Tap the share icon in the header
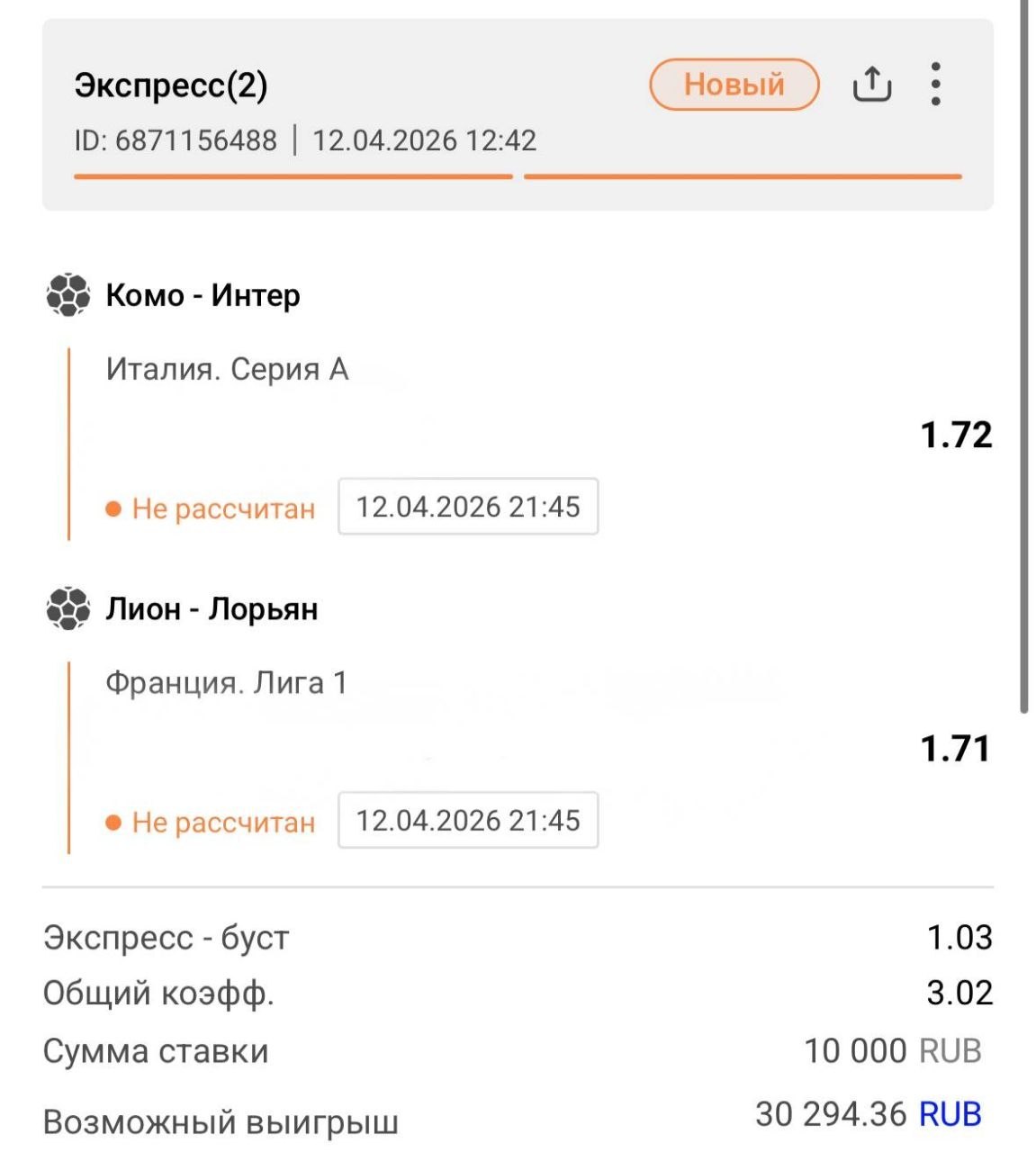1036x1152 pixels. (871, 85)
